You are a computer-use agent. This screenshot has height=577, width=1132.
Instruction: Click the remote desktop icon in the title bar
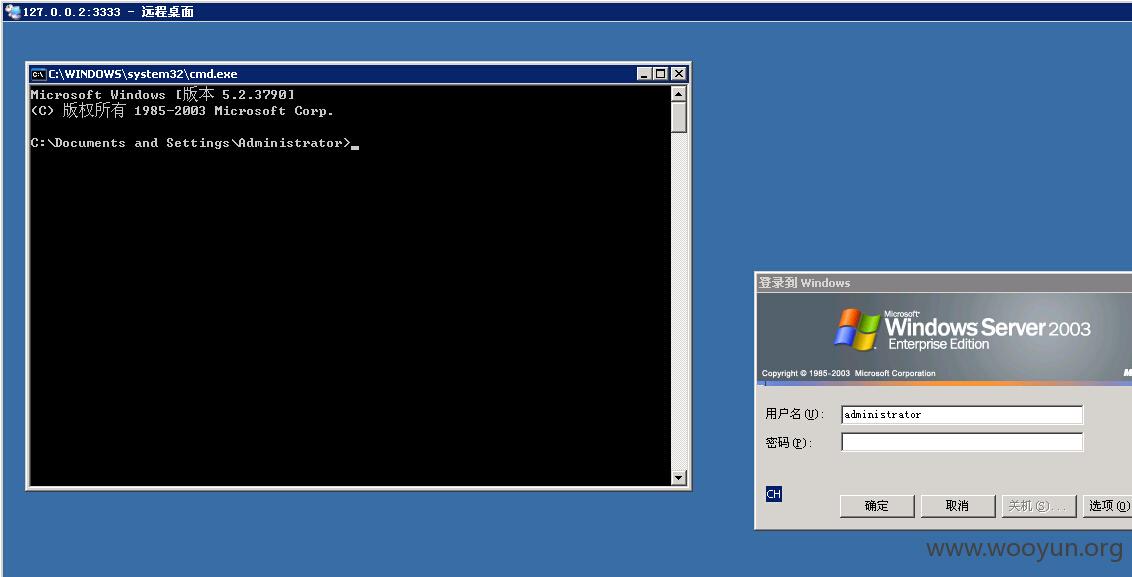coord(12,12)
